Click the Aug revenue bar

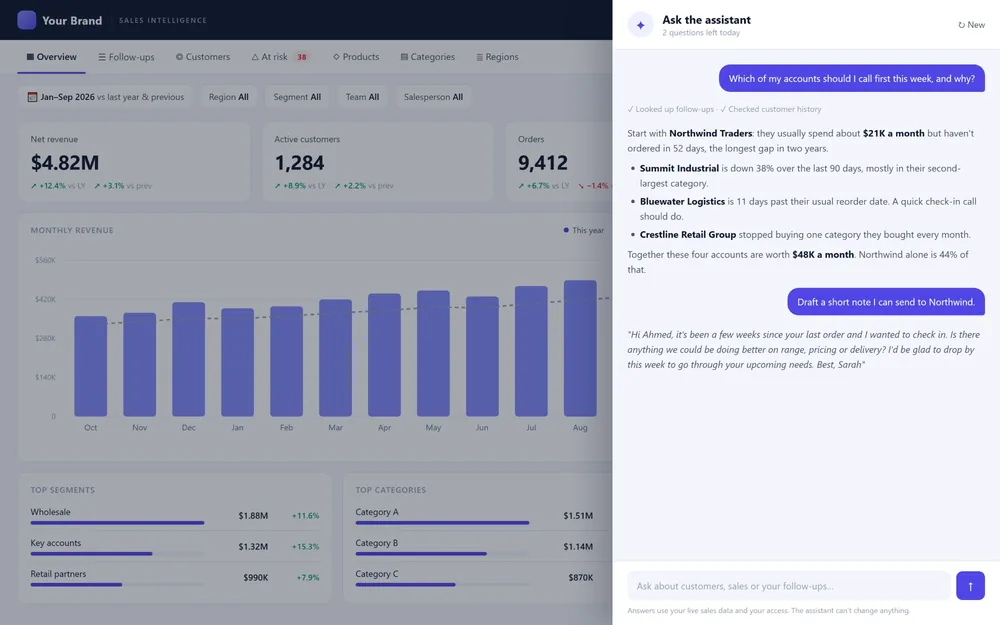(x=580, y=348)
